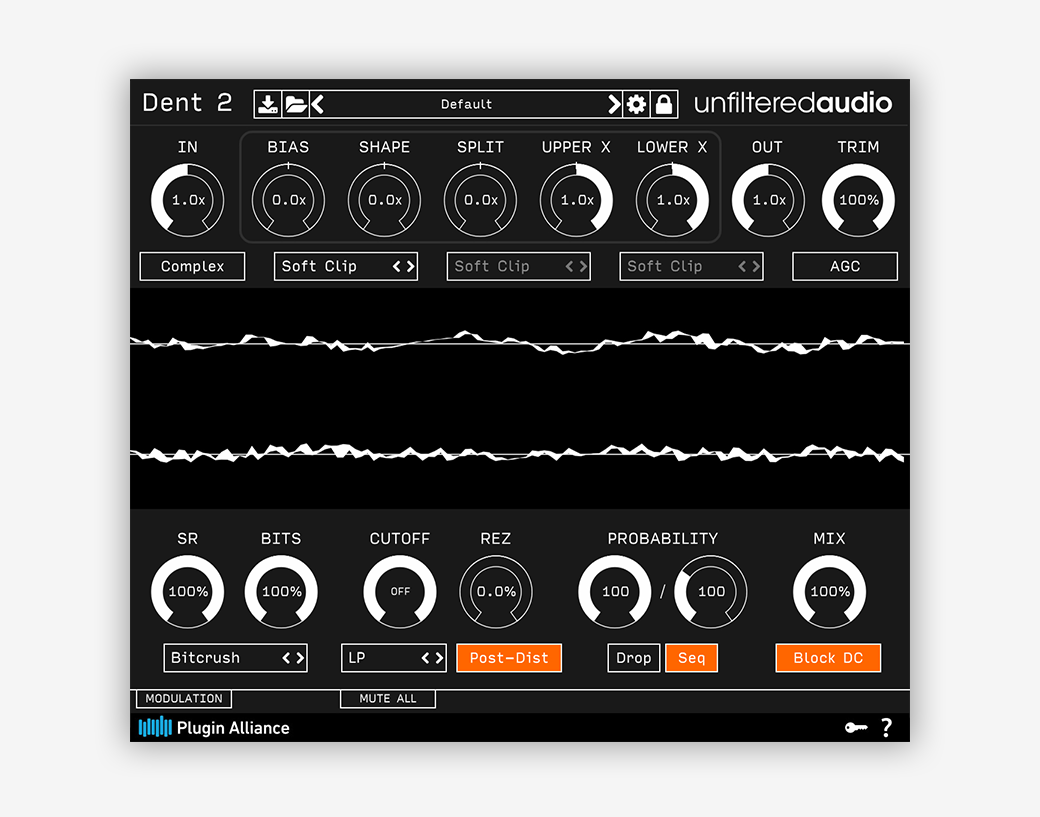The image size is (1040, 817).
Task: Click the BIAS knob
Action: pos(288,200)
